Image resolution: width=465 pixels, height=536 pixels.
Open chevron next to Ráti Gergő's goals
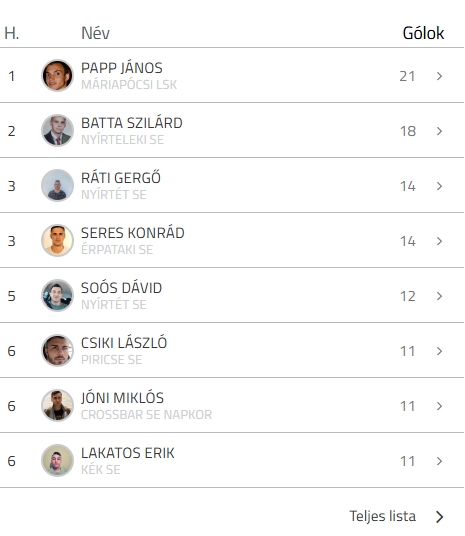tap(440, 186)
